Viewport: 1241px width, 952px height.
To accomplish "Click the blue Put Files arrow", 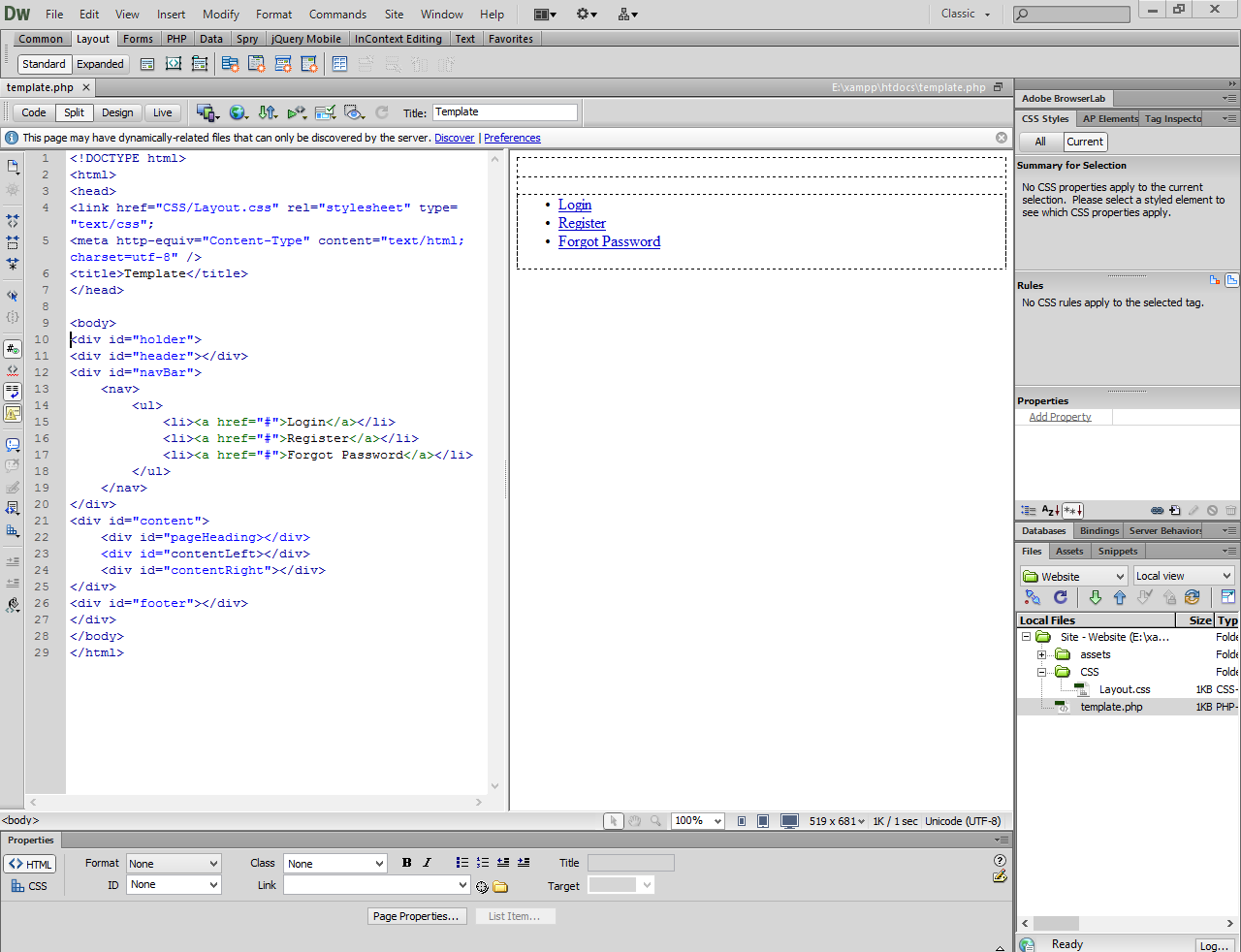I will 1120,597.
